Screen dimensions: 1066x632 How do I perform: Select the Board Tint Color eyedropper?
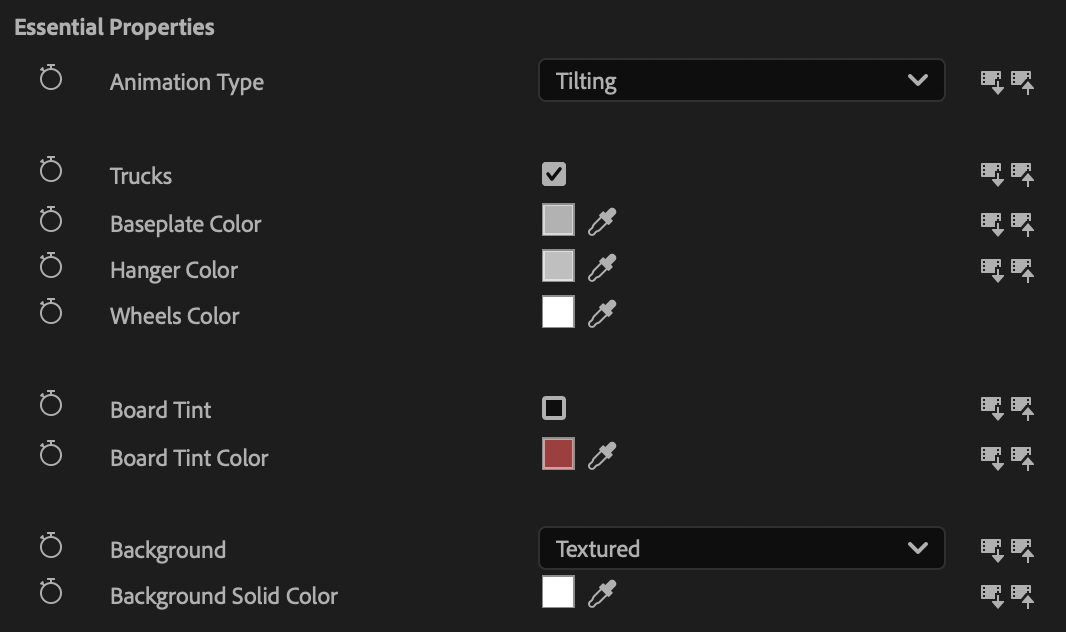[x=602, y=455]
